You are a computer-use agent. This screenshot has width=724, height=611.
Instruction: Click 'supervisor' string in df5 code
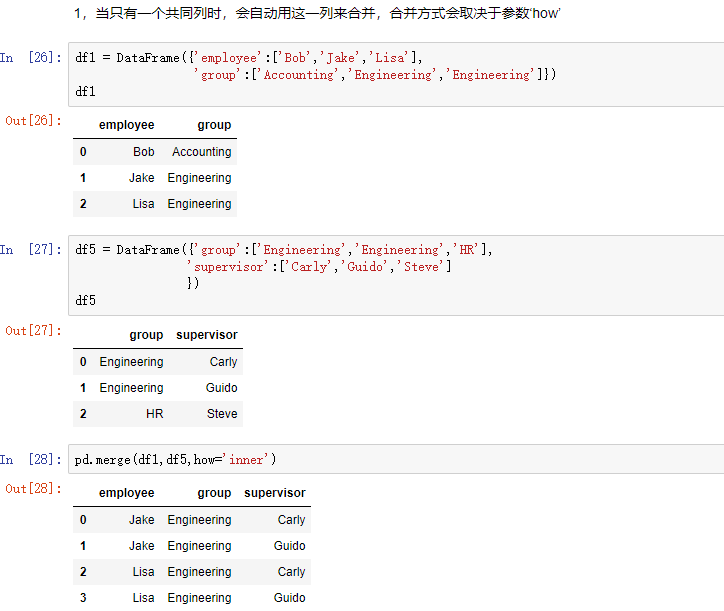pyautogui.click(x=229, y=267)
